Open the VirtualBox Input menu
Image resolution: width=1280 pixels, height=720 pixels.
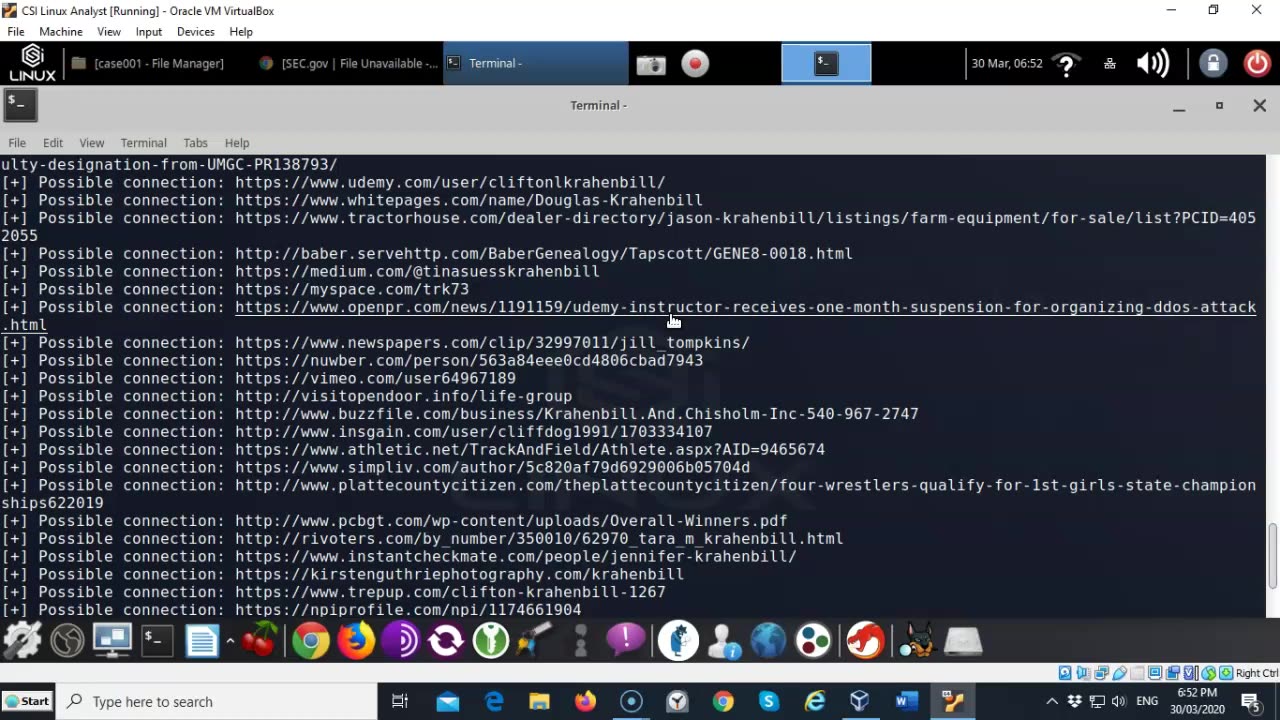(149, 32)
